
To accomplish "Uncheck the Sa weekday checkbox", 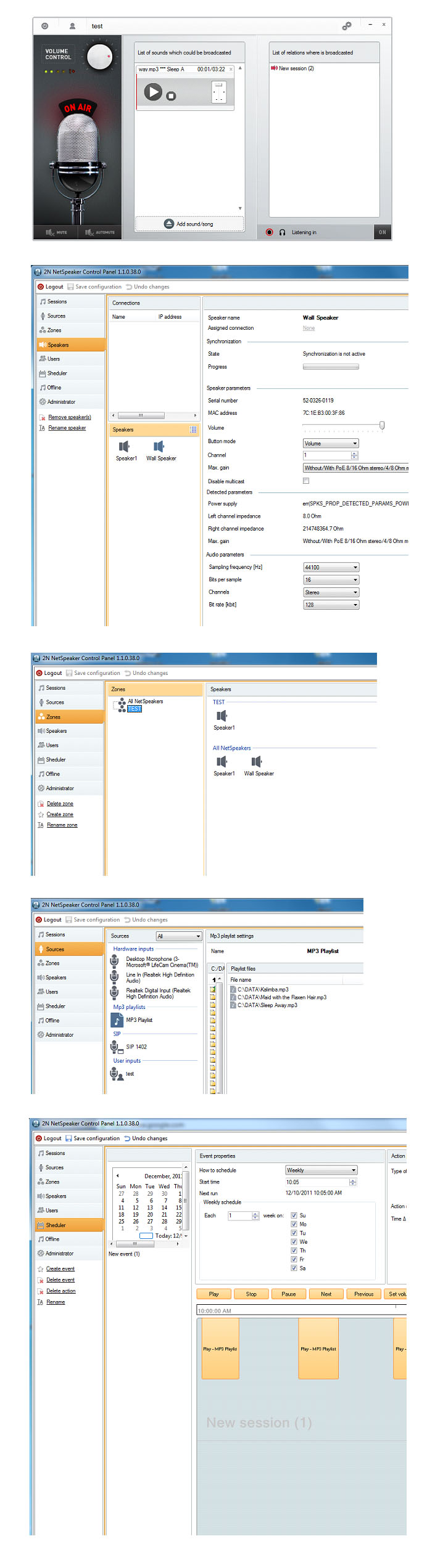I will 294,1268.
